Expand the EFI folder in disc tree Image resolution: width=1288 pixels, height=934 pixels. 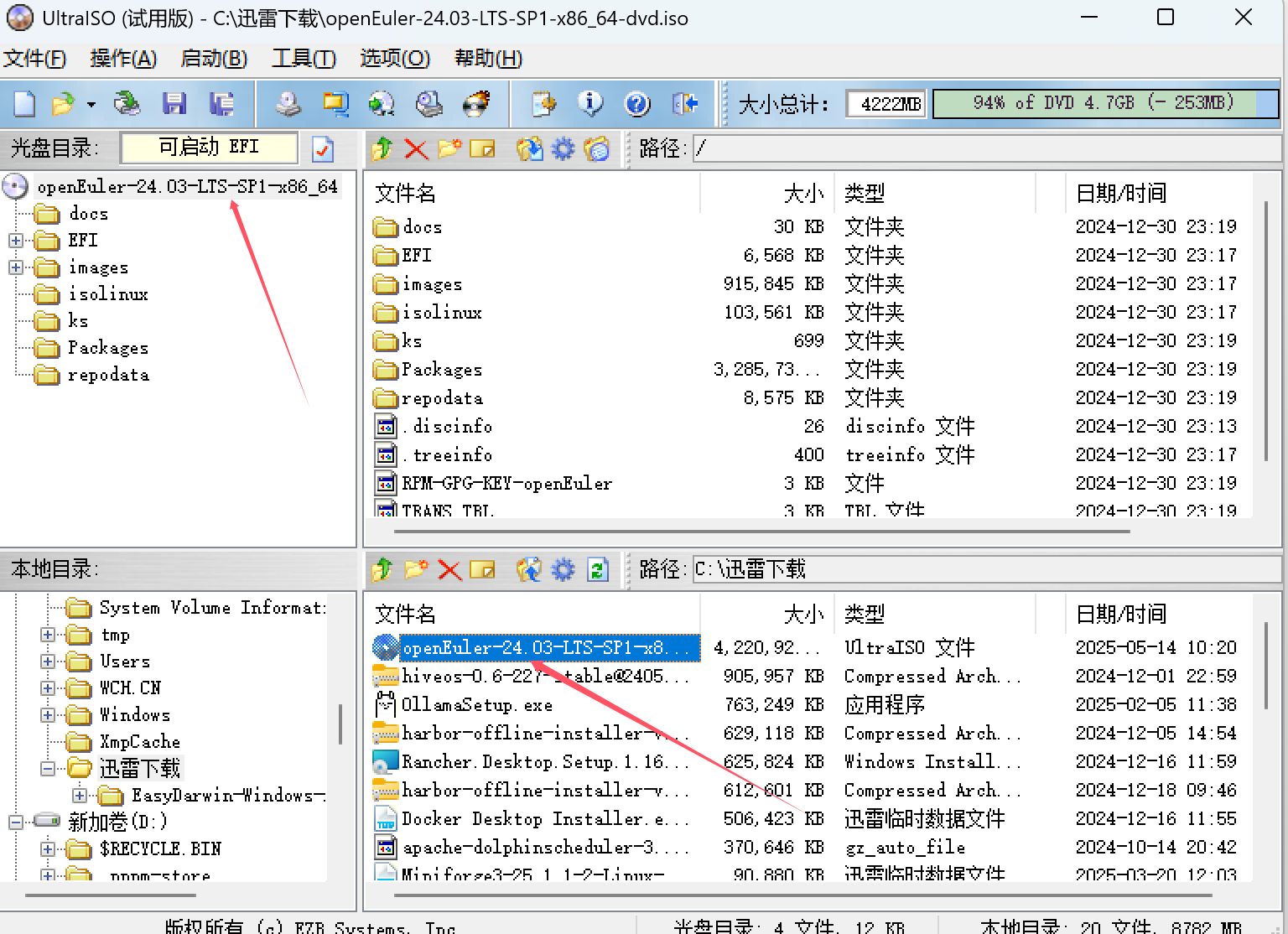click(15, 241)
